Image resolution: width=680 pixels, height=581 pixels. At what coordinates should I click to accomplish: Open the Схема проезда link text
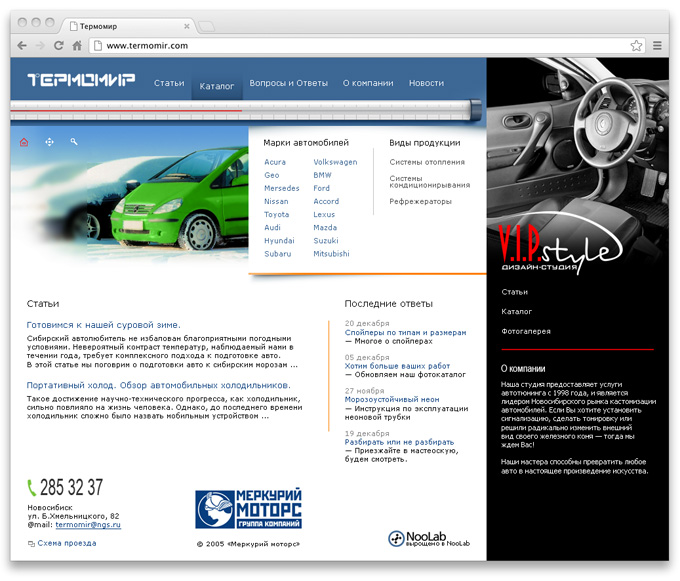67,543
